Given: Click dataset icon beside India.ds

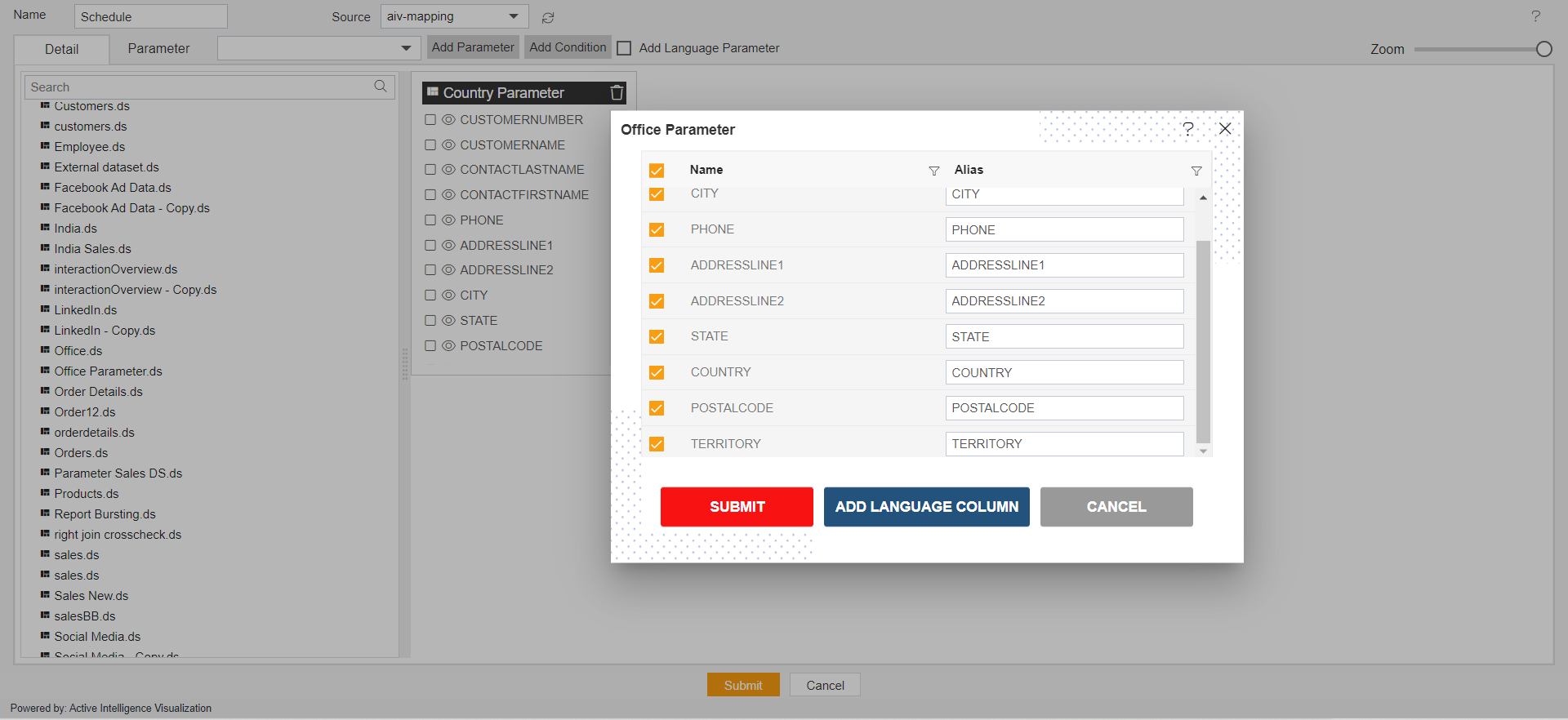Looking at the screenshot, I should pyautogui.click(x=45, y=228).
